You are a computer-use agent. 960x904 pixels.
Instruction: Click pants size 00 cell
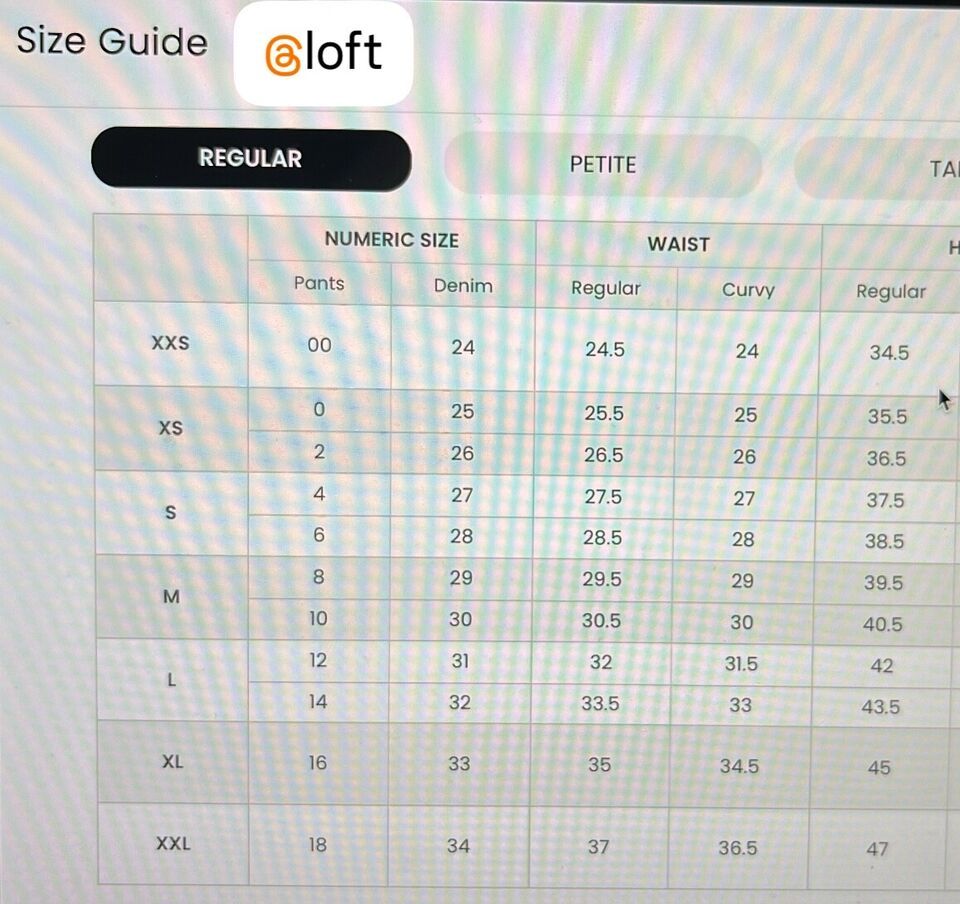pyautogui.click(x=319, y=345)
